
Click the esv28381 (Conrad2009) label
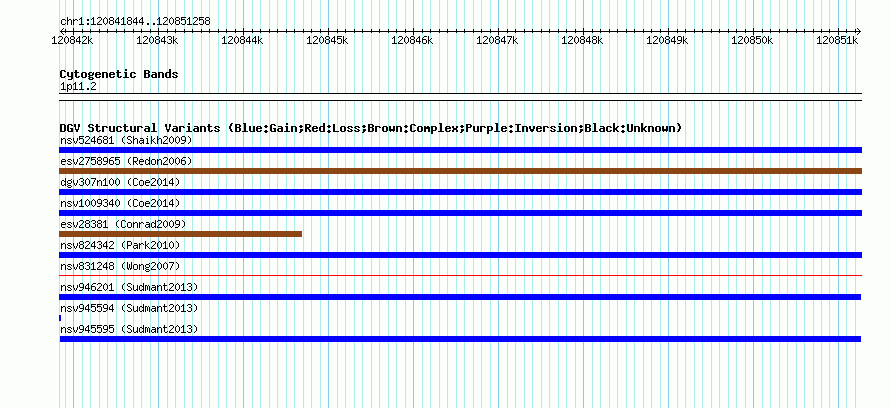tap(123, 224)
